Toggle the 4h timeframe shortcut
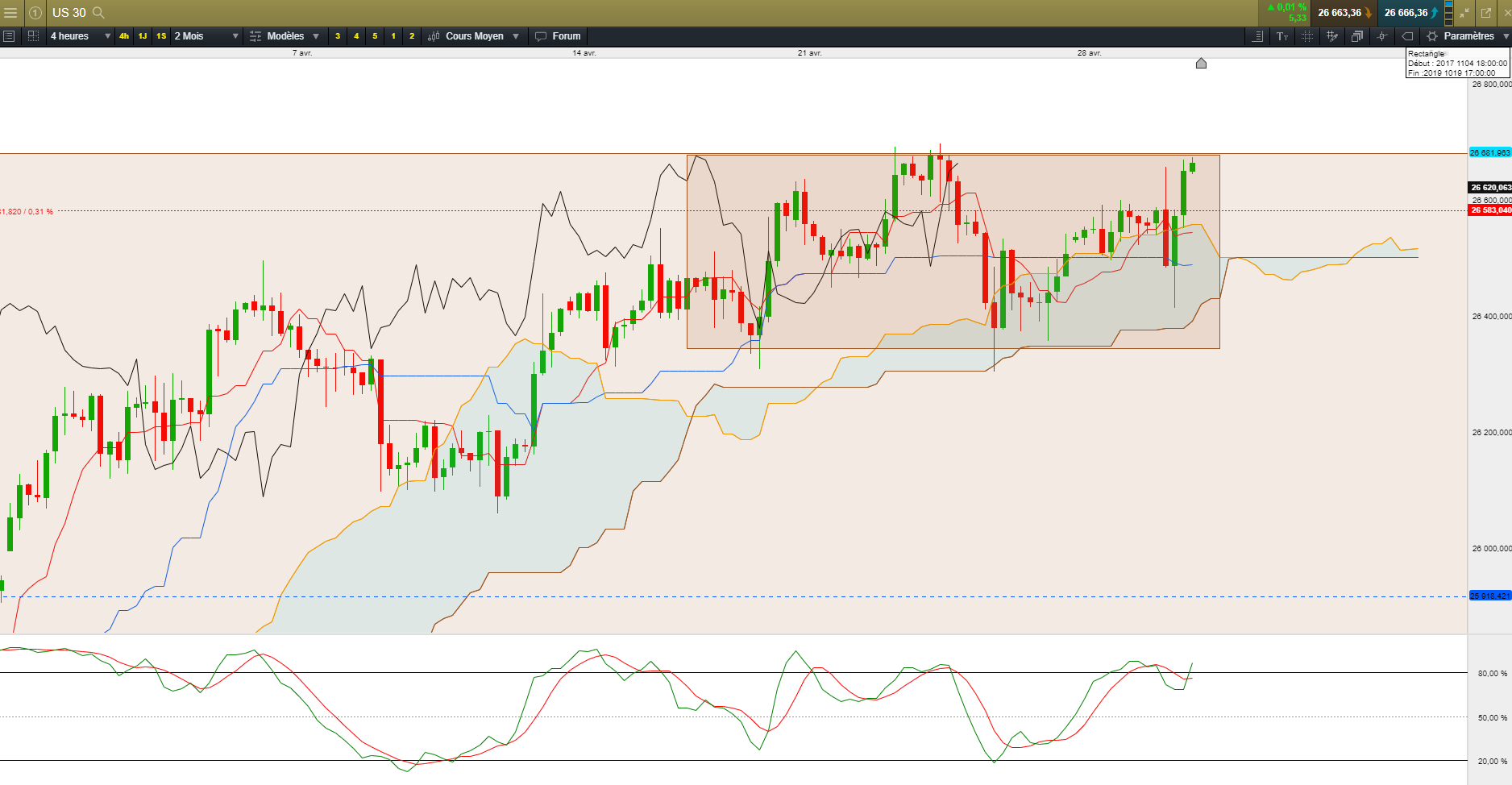Screen dimensions: 1512x785 click(123, 36)
